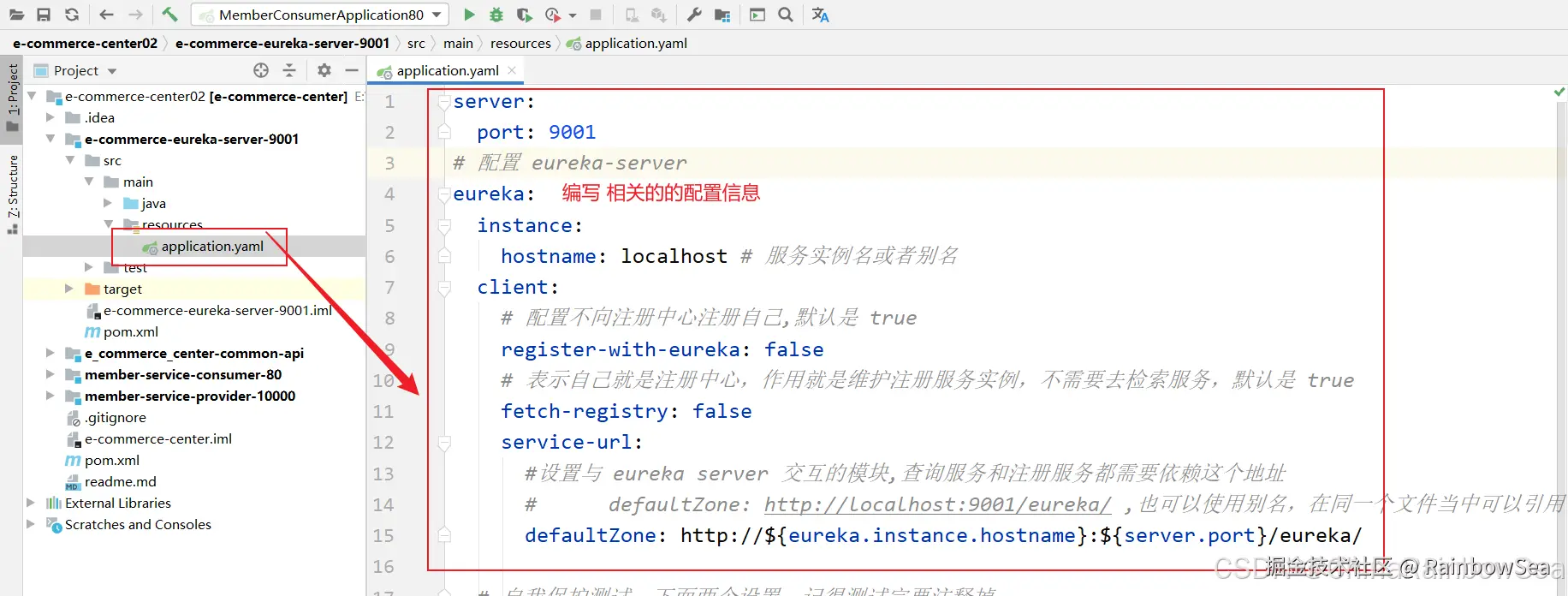
Task: Close the application.yaml editor tab
Action: [x=512, y=70]
